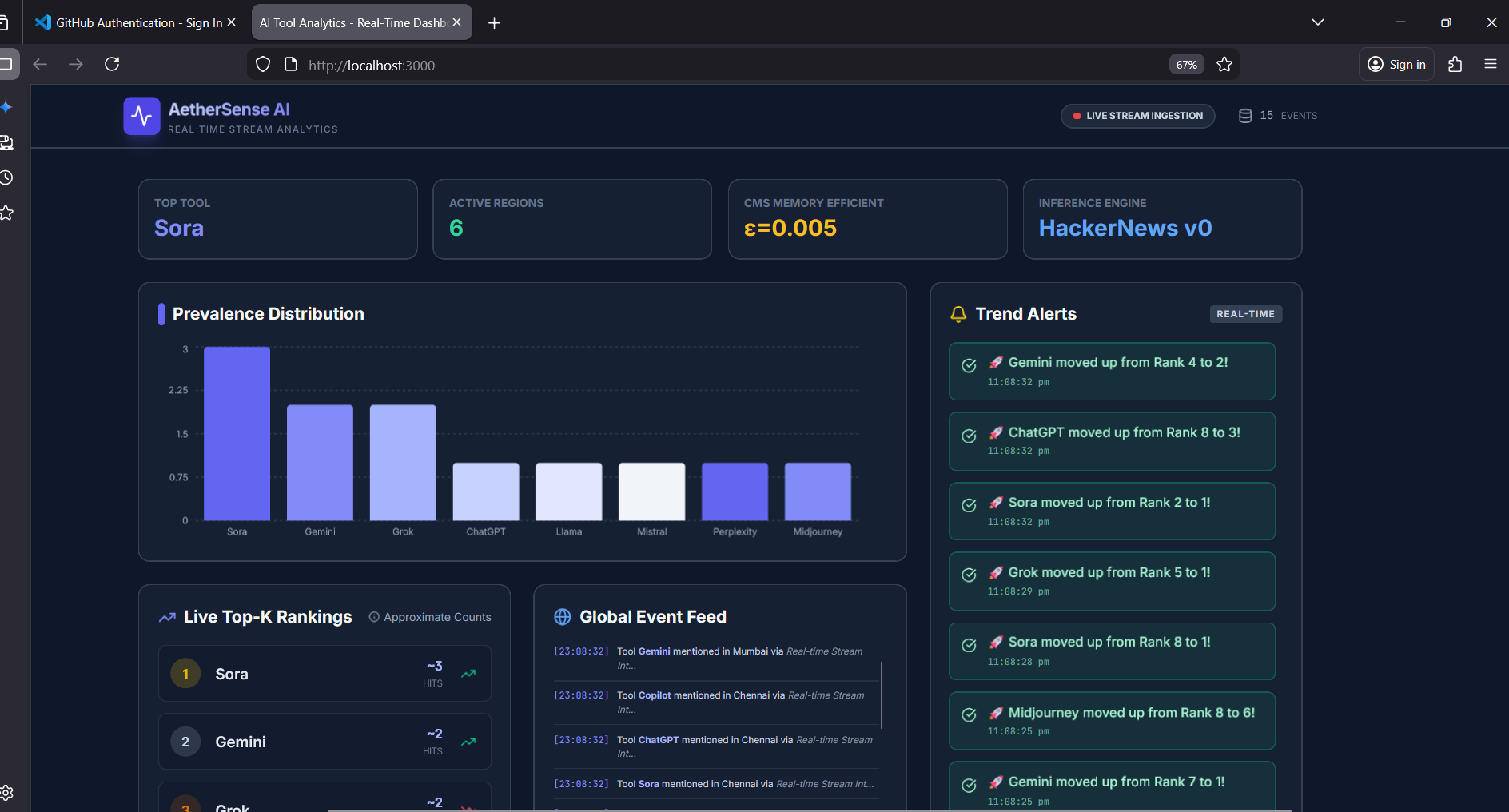The width and height of the screenshot is (1509, 812).
Task: Open the browser extensions puzzle icon
Action: point(1455,64)
